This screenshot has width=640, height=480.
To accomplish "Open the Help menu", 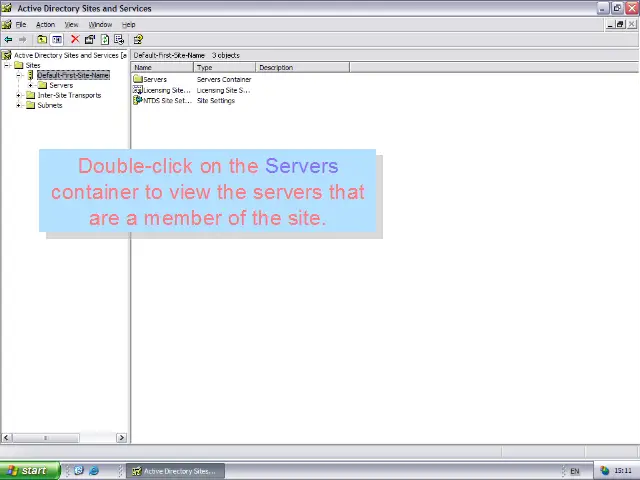I will (x=129, y=24).
